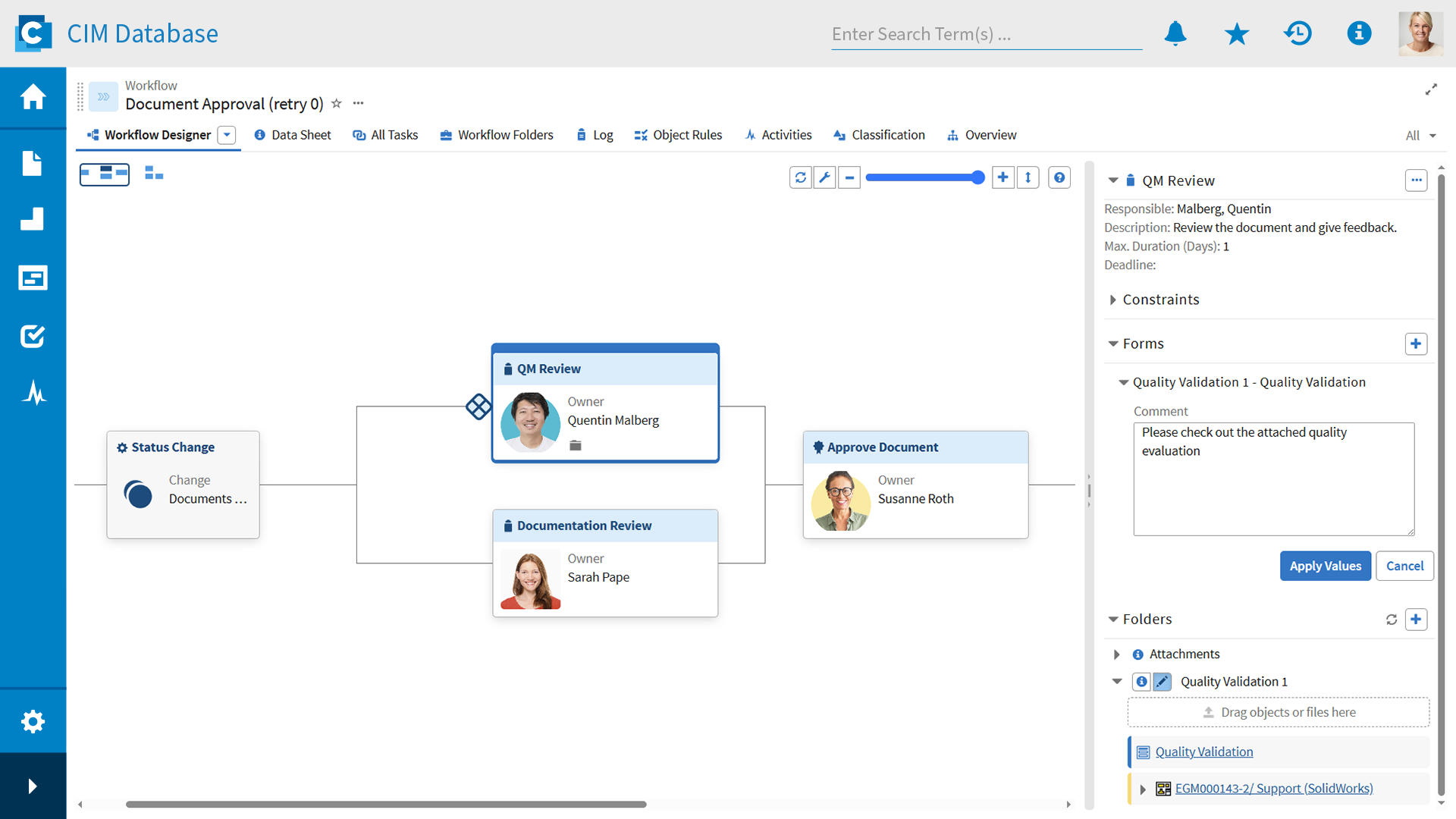Open favorites star in header
The height and width of the screenshot is (819, 1456).
tap(1236, 33)
